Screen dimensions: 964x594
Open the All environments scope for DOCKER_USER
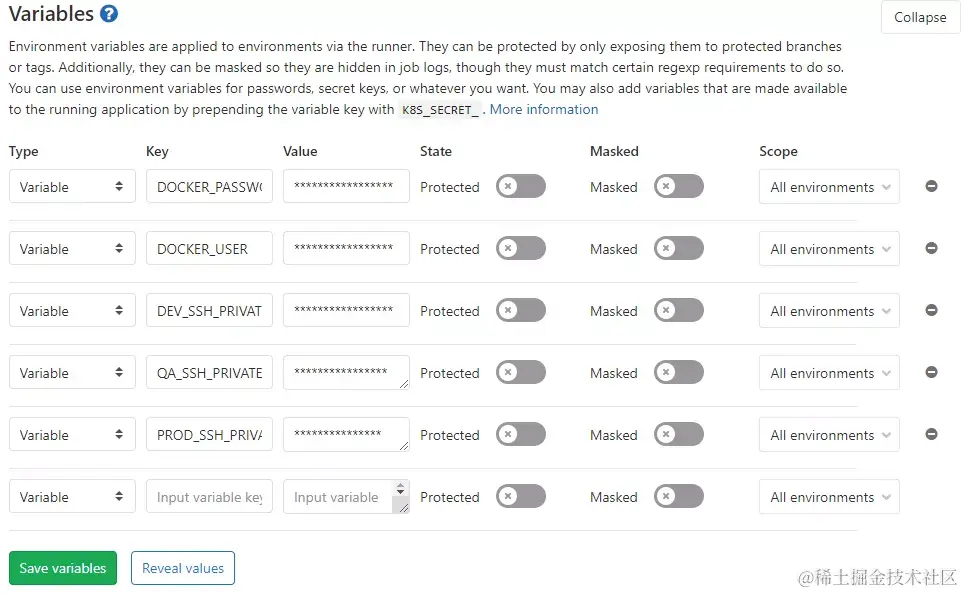828,248
